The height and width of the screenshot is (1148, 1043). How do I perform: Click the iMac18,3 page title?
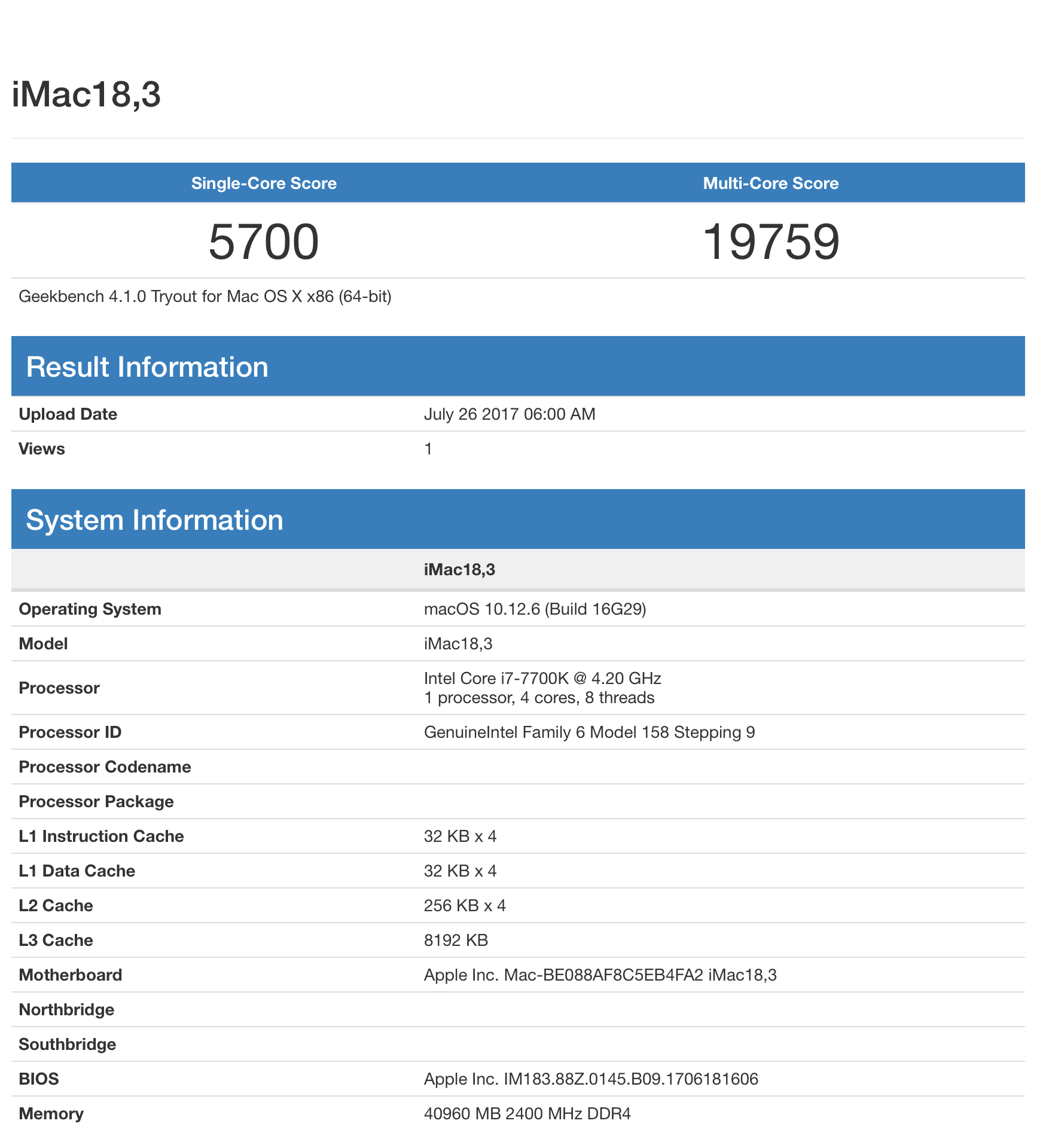(86, 94)
